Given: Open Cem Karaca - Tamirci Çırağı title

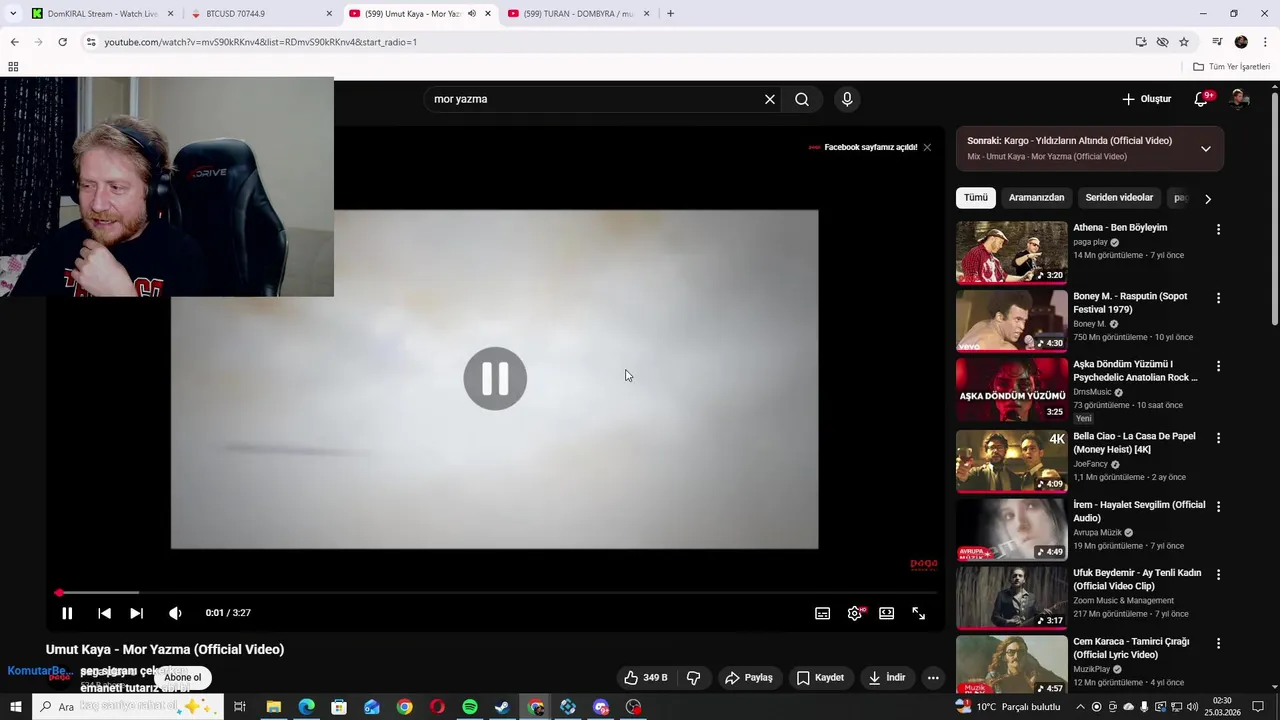Looking at the screenshot, I should (1131, 648).
